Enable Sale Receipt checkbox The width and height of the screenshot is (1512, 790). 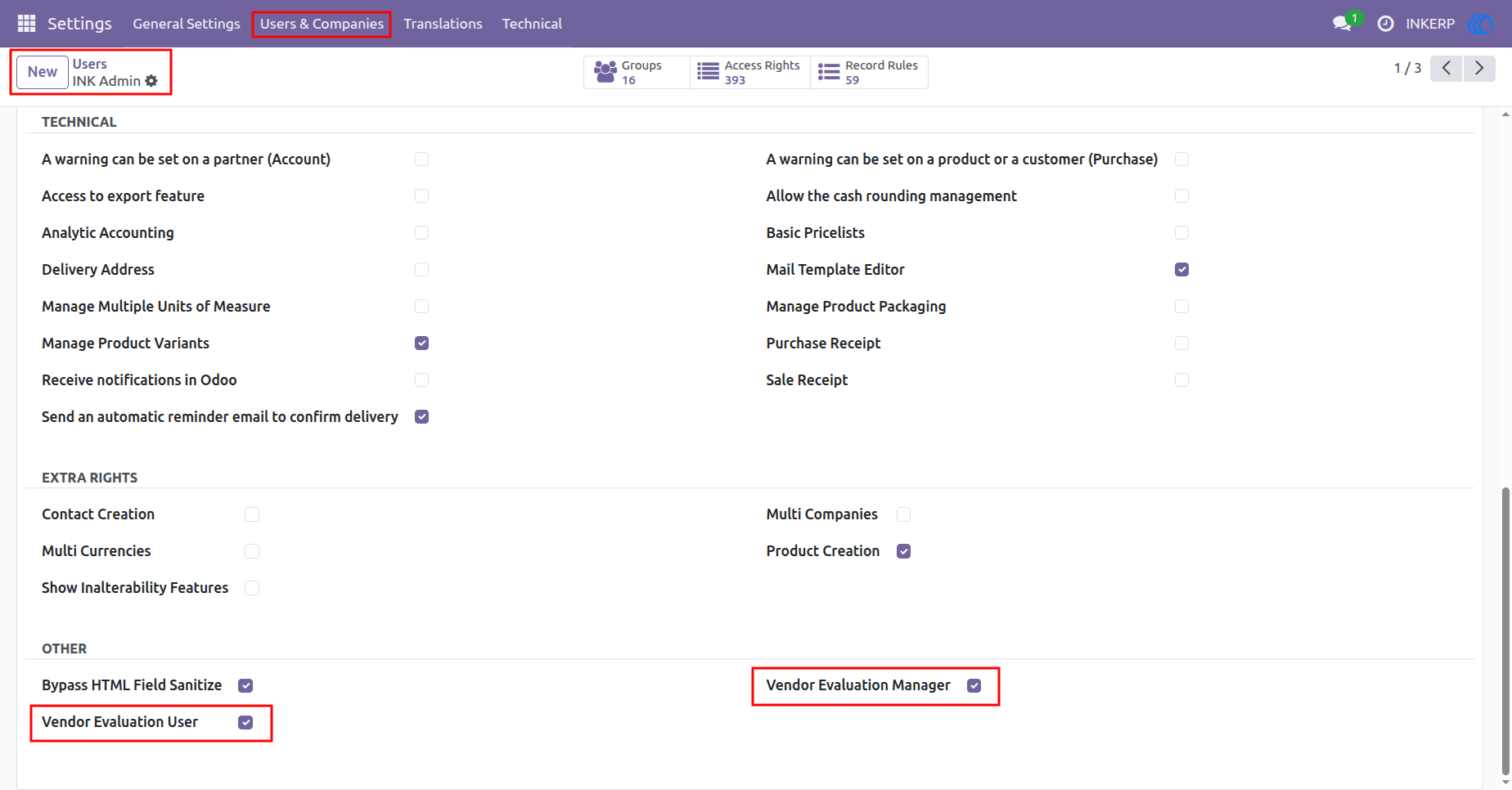coord(1181,380)
